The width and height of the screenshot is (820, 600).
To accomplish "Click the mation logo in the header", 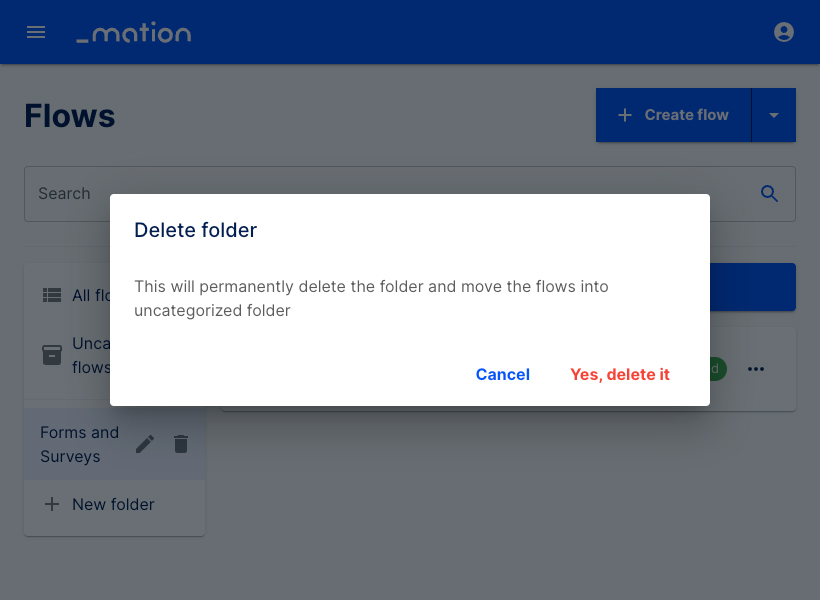I will tap(133, 31).
